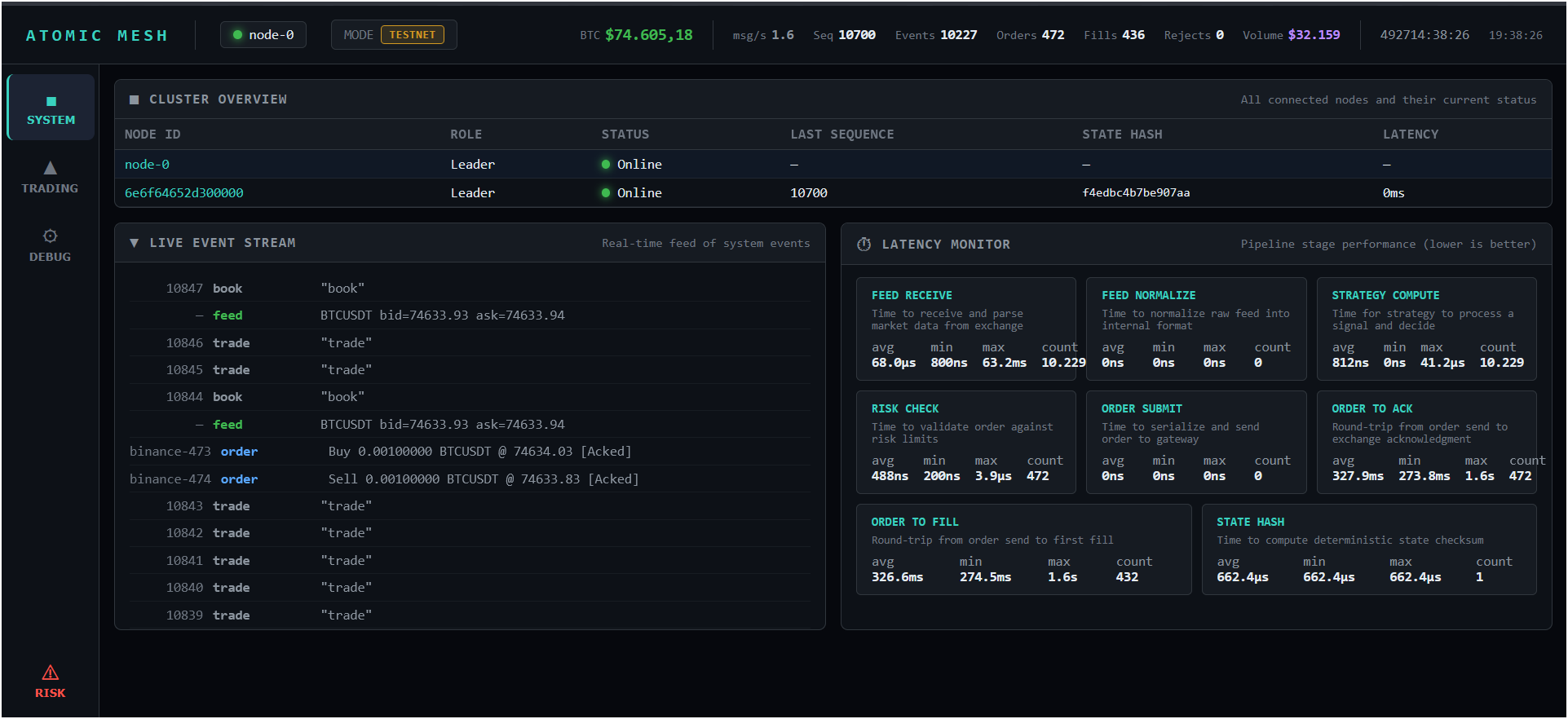Click the RISK warning triangle icon
This screenshot has height=719, width=1568.
[51, 673]
